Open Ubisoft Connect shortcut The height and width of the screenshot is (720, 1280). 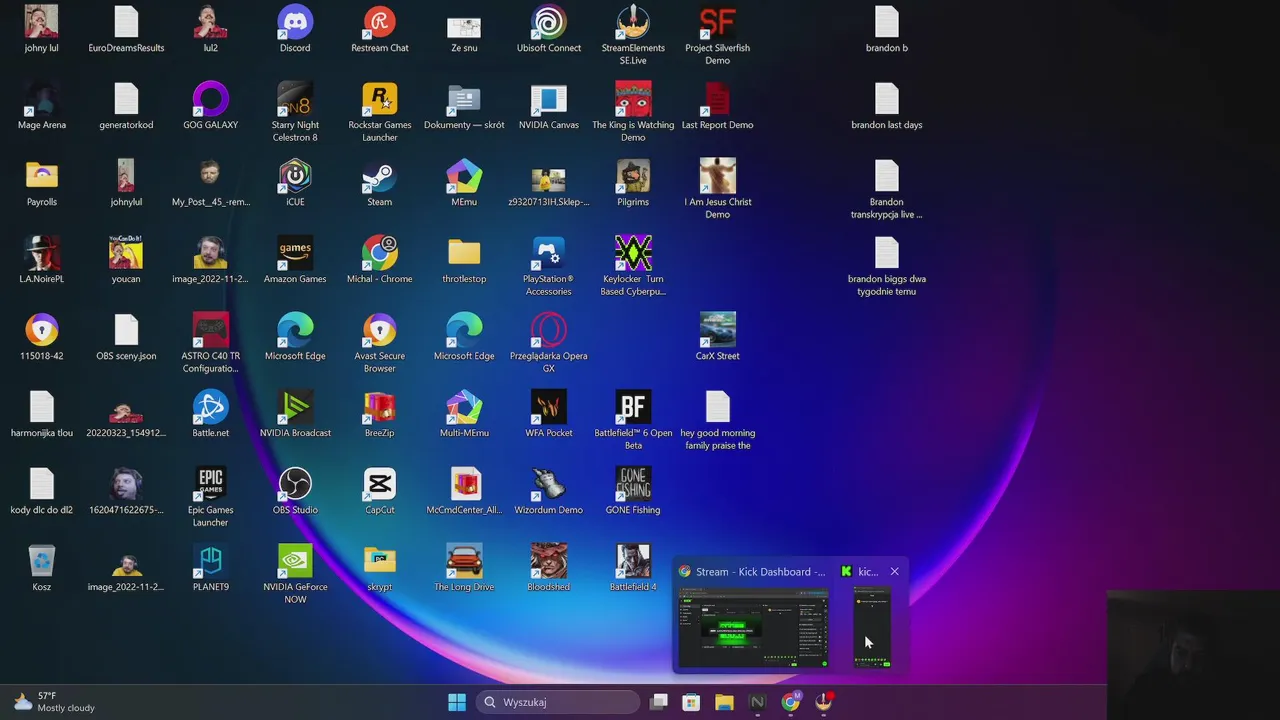click(548, 22)
